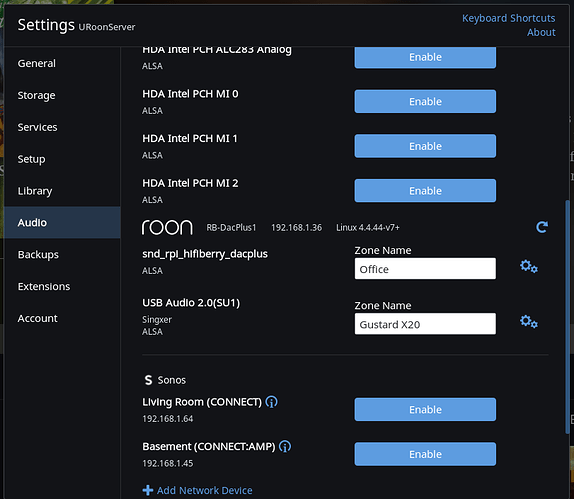Open the About link
The height and width of the screenshot is (499, 574).
pyautogui.click(x=541, y=32)
